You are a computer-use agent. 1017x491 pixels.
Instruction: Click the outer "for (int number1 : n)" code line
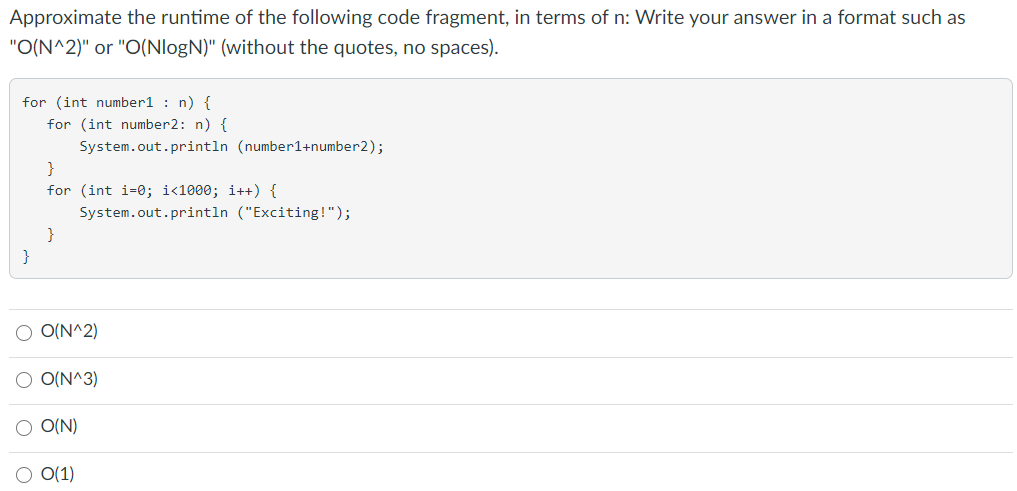pyautogui.click(x=115, y=102)
